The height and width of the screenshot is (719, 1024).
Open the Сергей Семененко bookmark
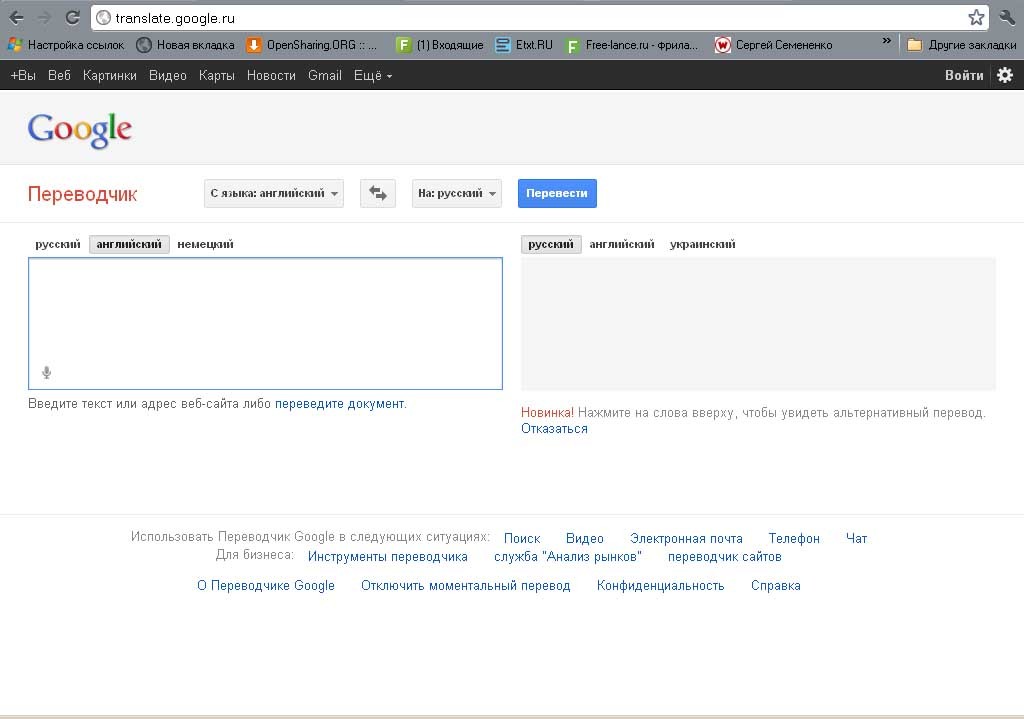tap(774, 45)
